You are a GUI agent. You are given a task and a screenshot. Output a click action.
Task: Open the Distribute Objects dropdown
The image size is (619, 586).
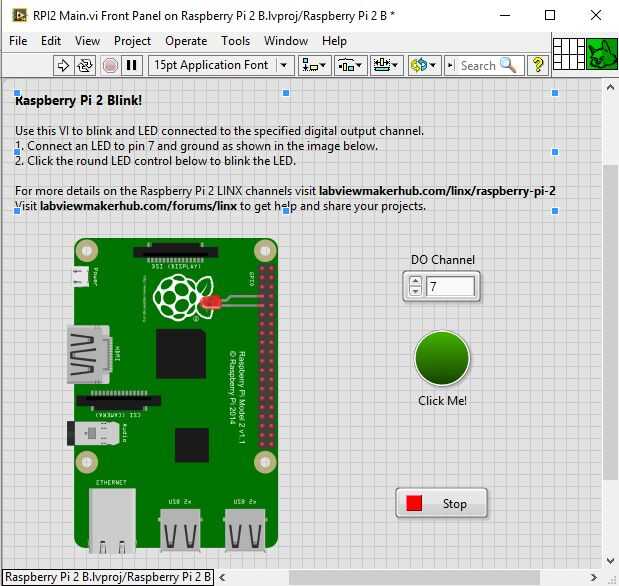pyautogui.click(x=350, y=65)
